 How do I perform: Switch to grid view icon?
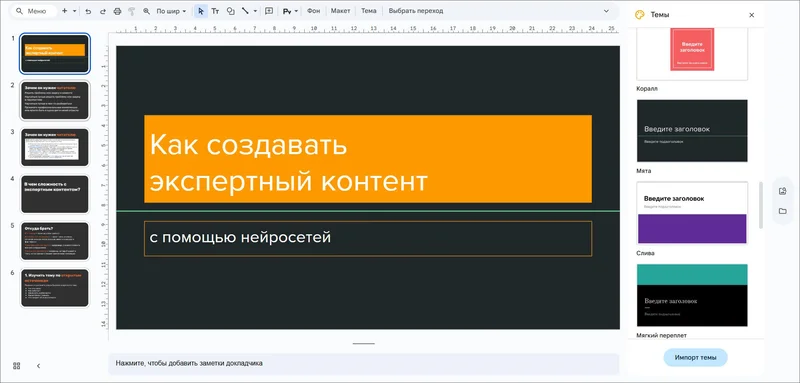coord(16,366)
